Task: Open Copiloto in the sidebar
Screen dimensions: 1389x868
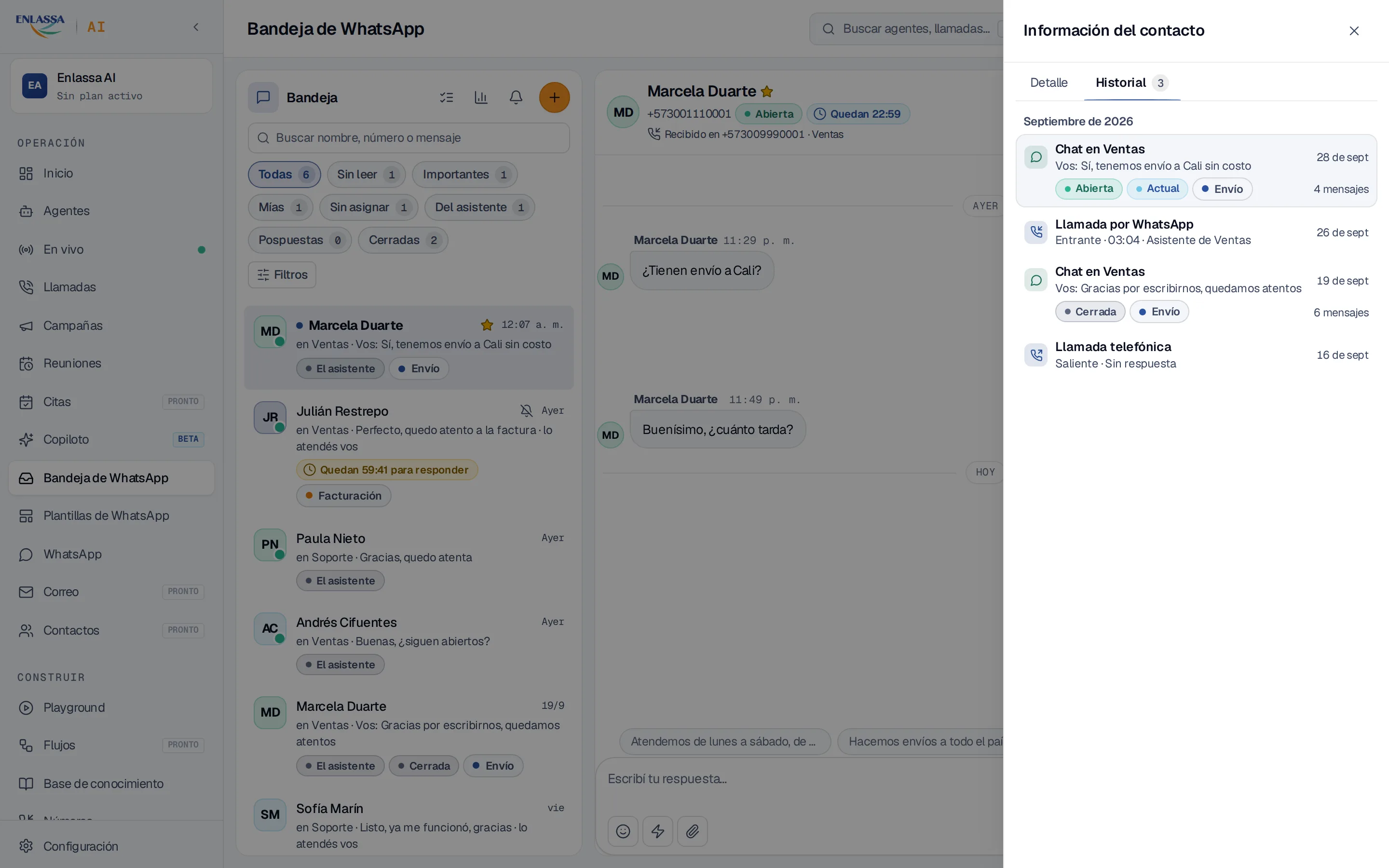Action: [x=111, y=440]
